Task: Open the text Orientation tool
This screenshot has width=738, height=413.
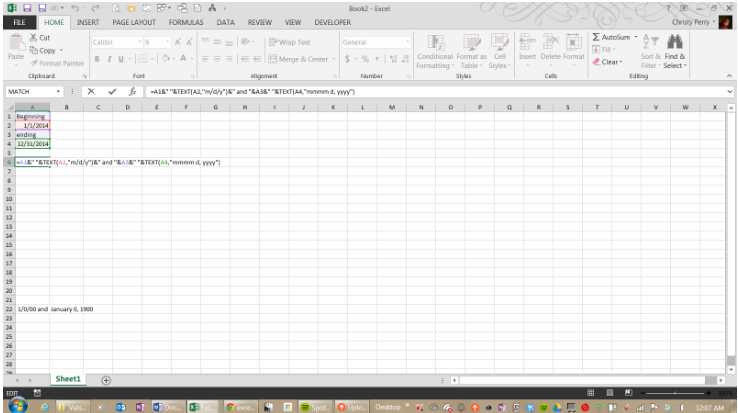Action: pos(245,42)
